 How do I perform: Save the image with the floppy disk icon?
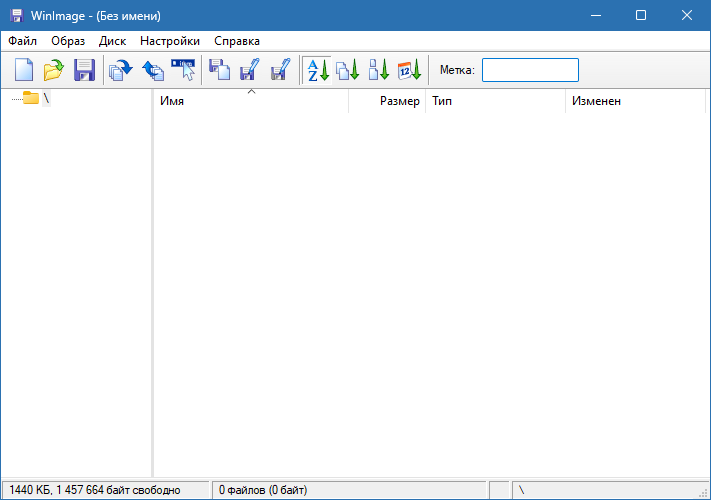pos(84,70)
